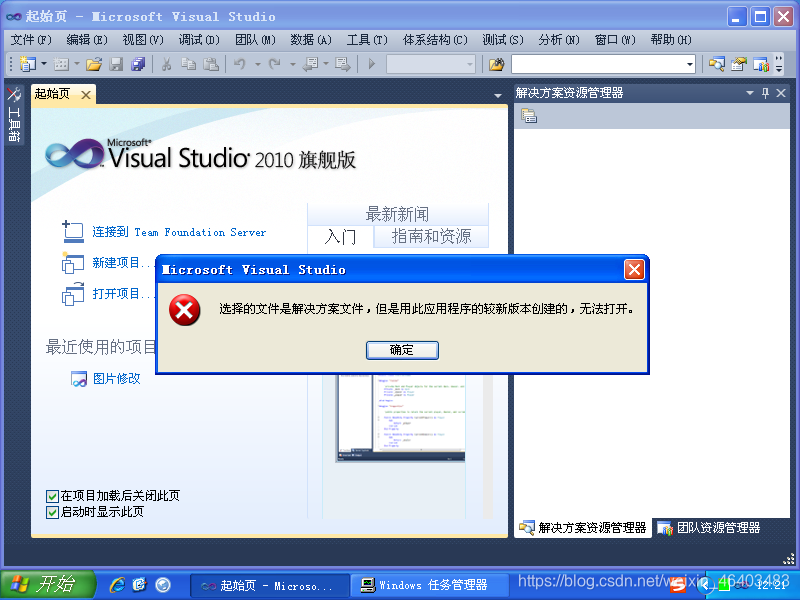Select the 指南和资源 start page tab
The height and width of the screenshot is (600, 800).
coord(431,237)
